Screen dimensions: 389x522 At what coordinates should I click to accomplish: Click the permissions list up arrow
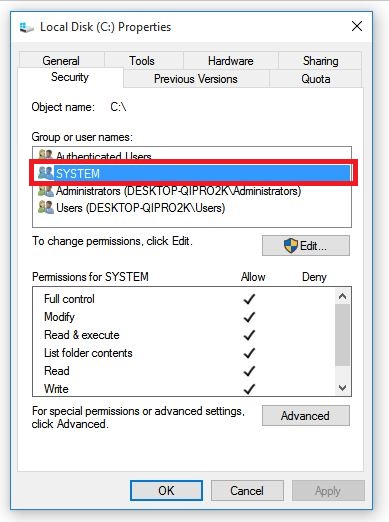(x=342, y=296)
